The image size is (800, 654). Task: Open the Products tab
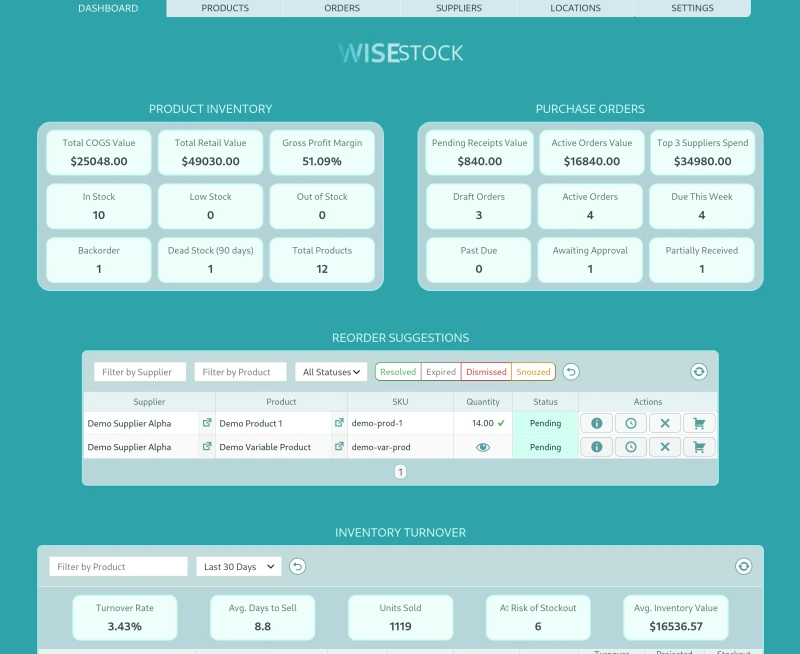pos(225,8)
